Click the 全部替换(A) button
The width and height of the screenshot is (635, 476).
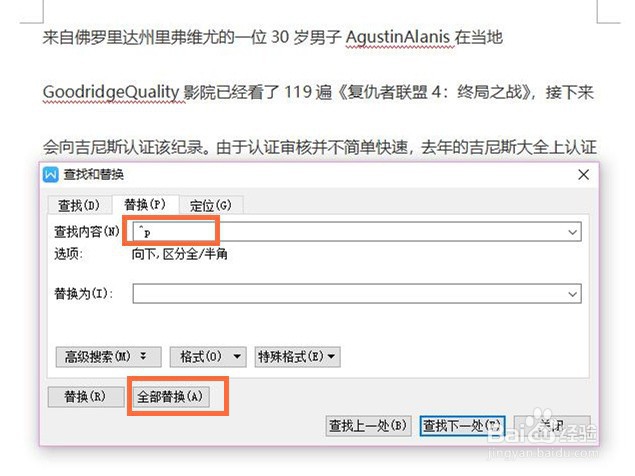(171, 397)
